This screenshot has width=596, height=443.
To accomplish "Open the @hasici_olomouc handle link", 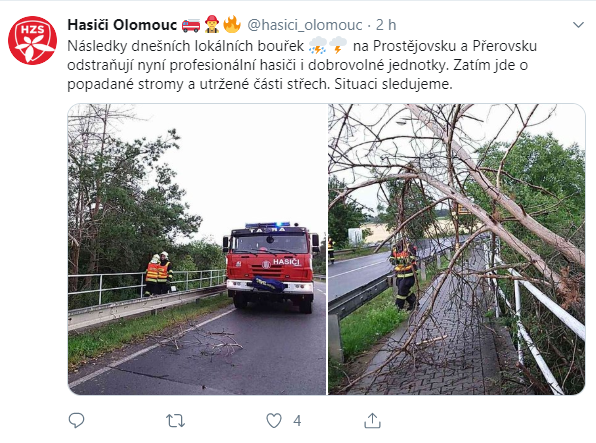I will point(305,25).
